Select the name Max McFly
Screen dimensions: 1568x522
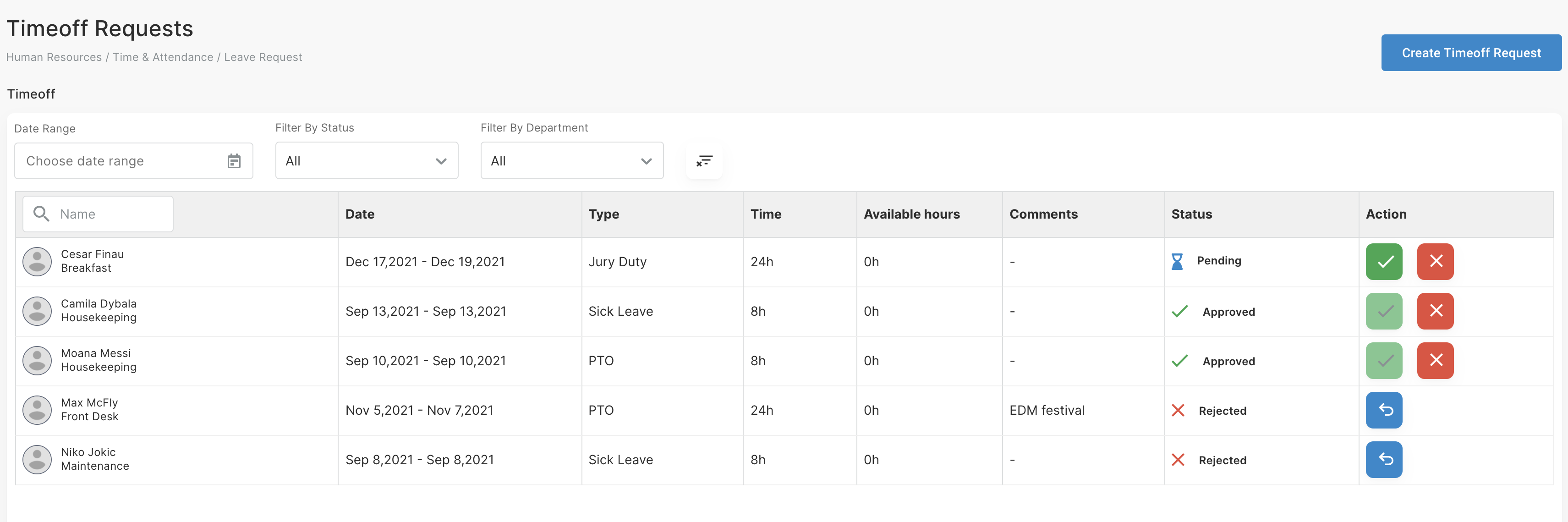click(x=89, y=403)
